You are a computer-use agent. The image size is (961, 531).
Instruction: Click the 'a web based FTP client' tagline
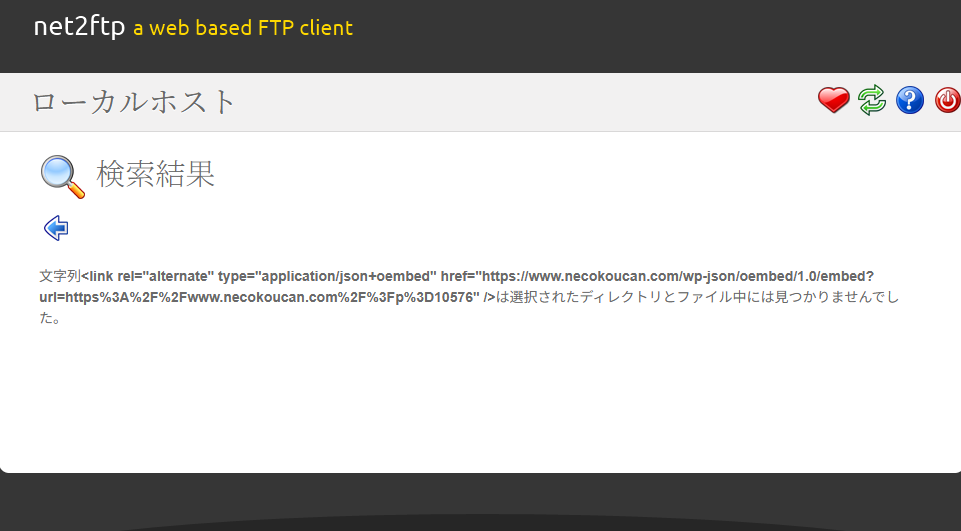click(243, 28)
